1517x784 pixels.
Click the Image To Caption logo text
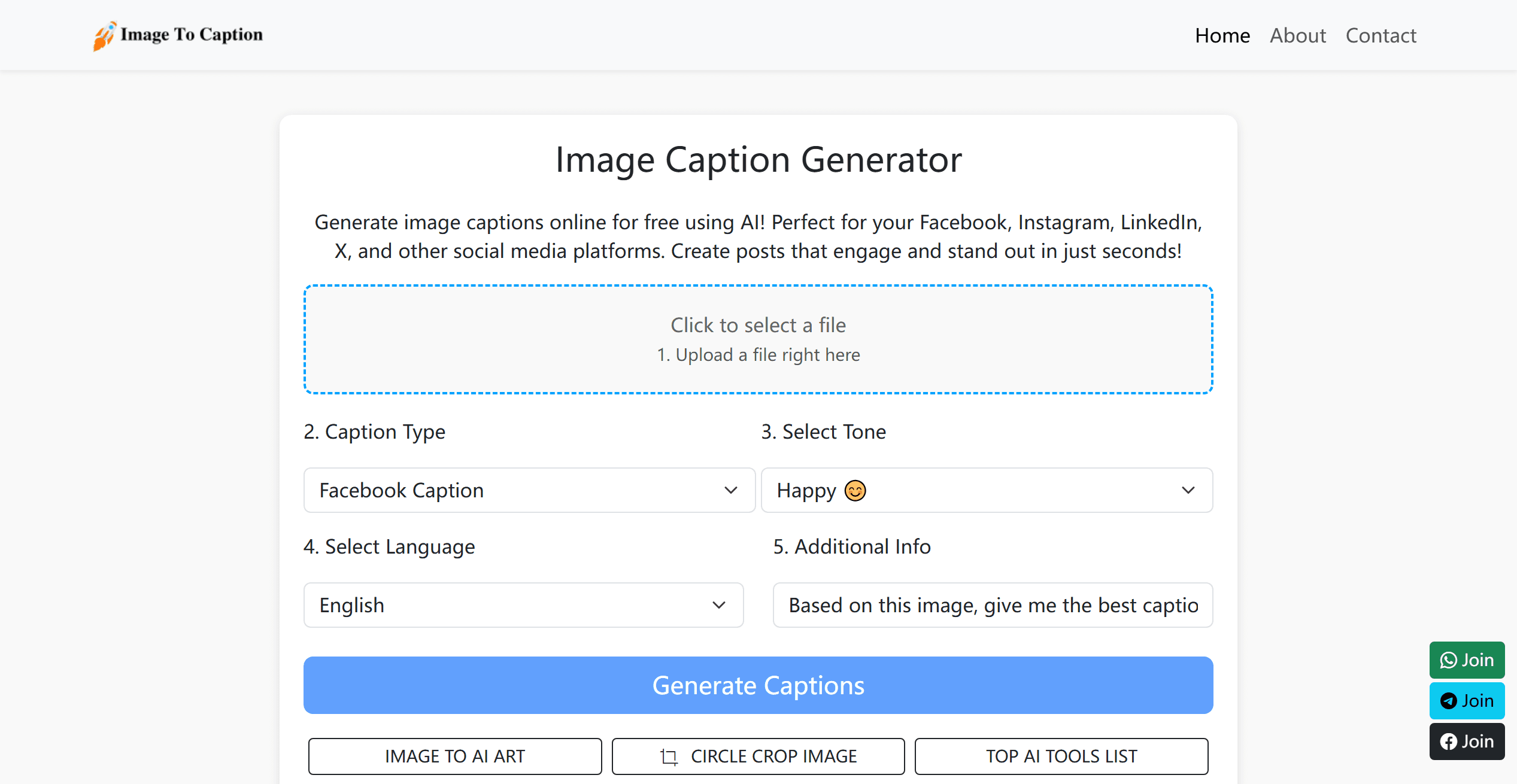(192, 35)
